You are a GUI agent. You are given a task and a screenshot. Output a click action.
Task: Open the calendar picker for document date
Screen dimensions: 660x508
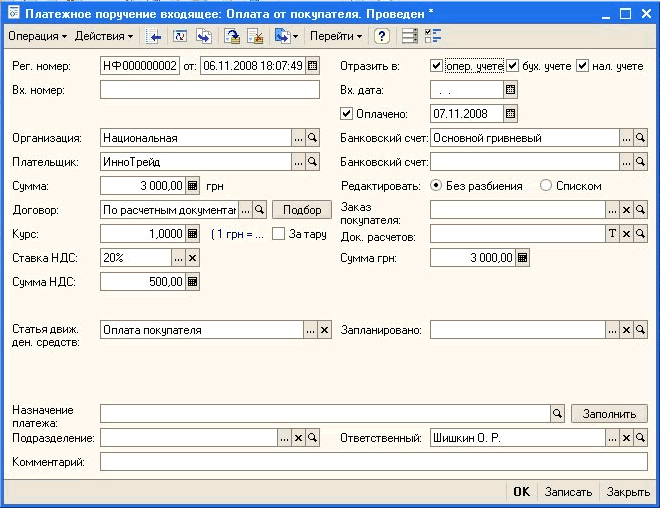(312, 66)
